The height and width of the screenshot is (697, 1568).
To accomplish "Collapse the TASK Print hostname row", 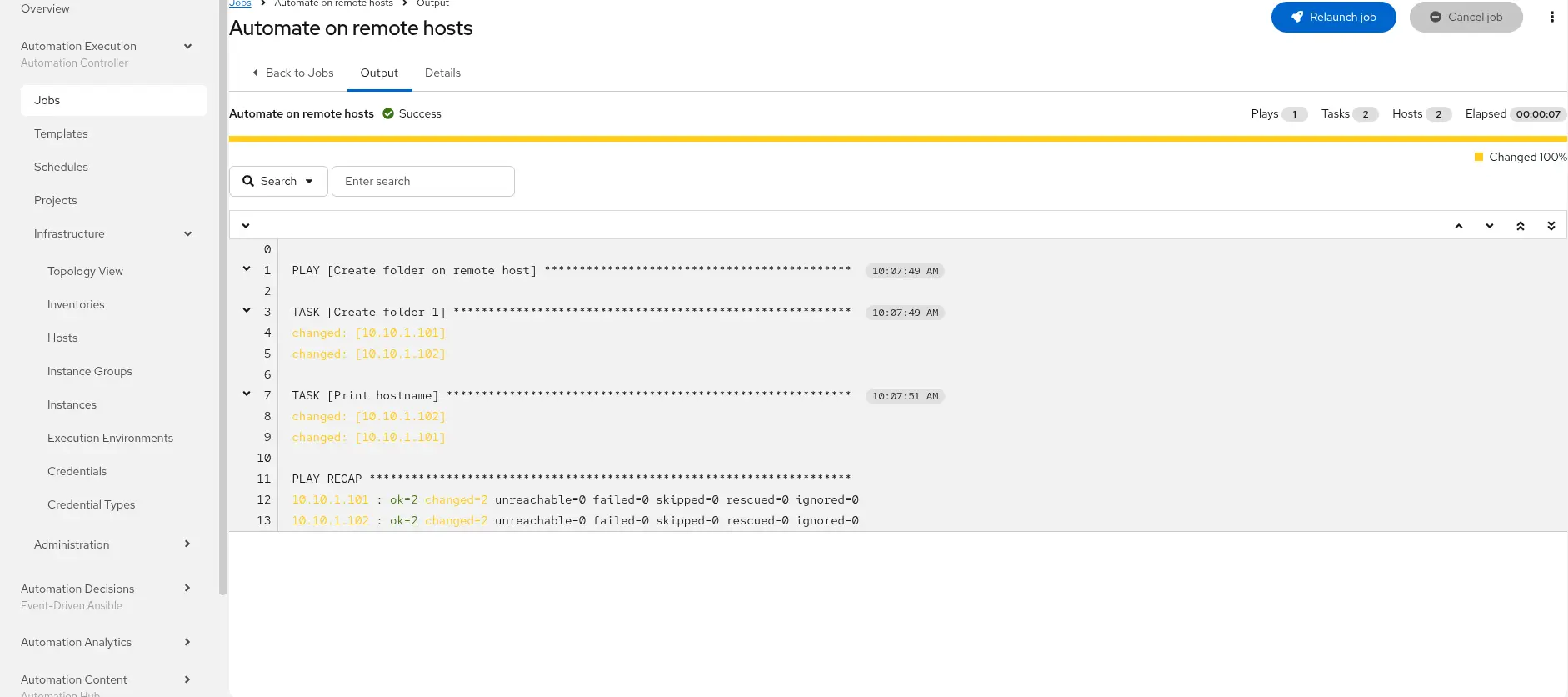I will (247, 394).
